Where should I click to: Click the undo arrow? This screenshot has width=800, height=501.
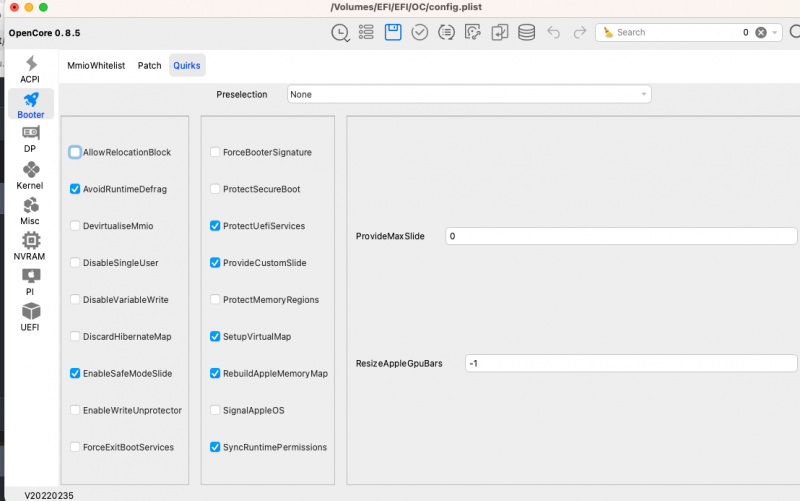[554, 33]
